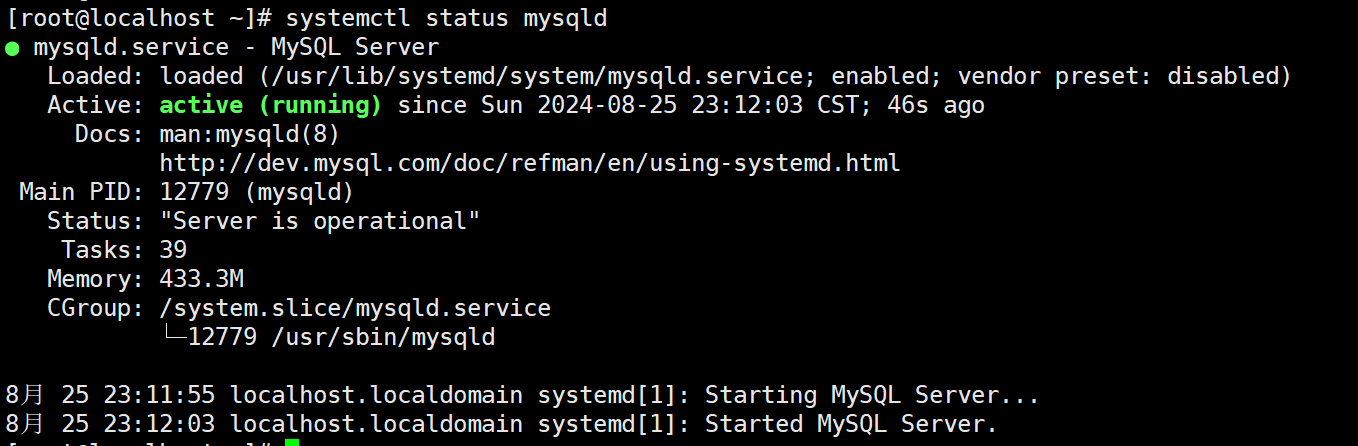The width and height of the screenshot is (1358, 446).
Task: Click the 'enabled;' word in Loaded line
Action: pos(888,77)
